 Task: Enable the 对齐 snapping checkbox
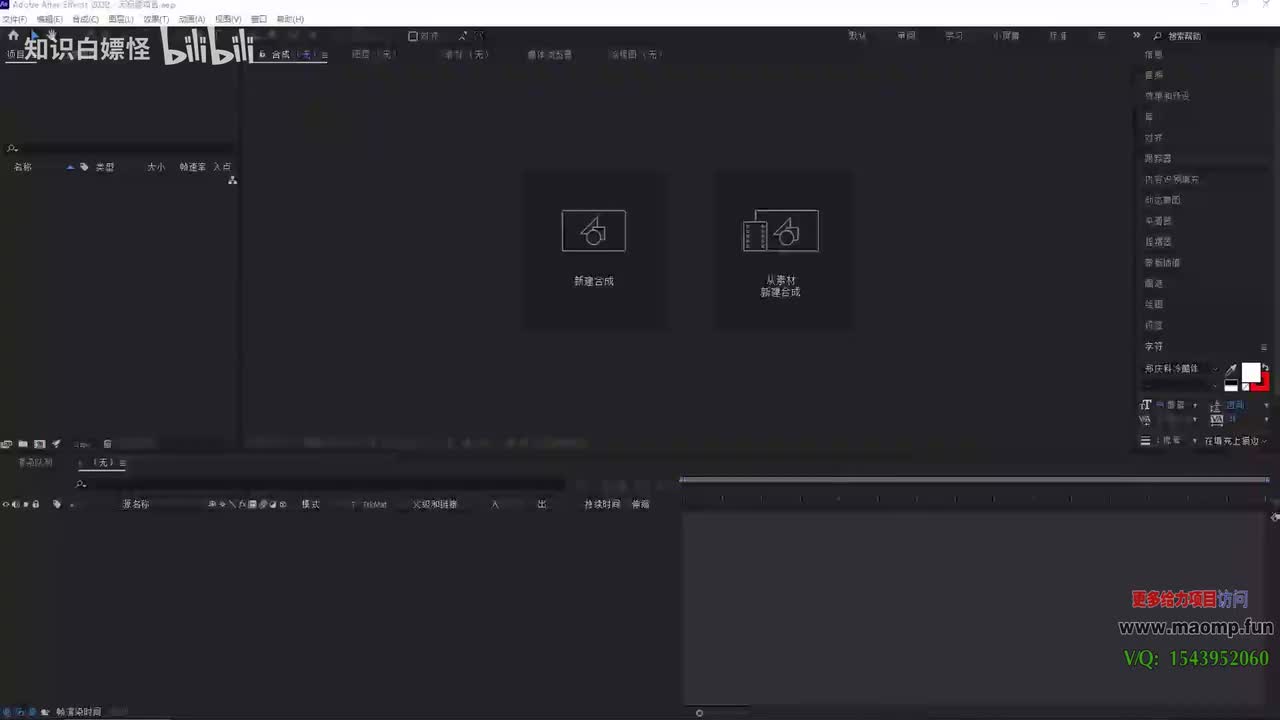point(413,36)
